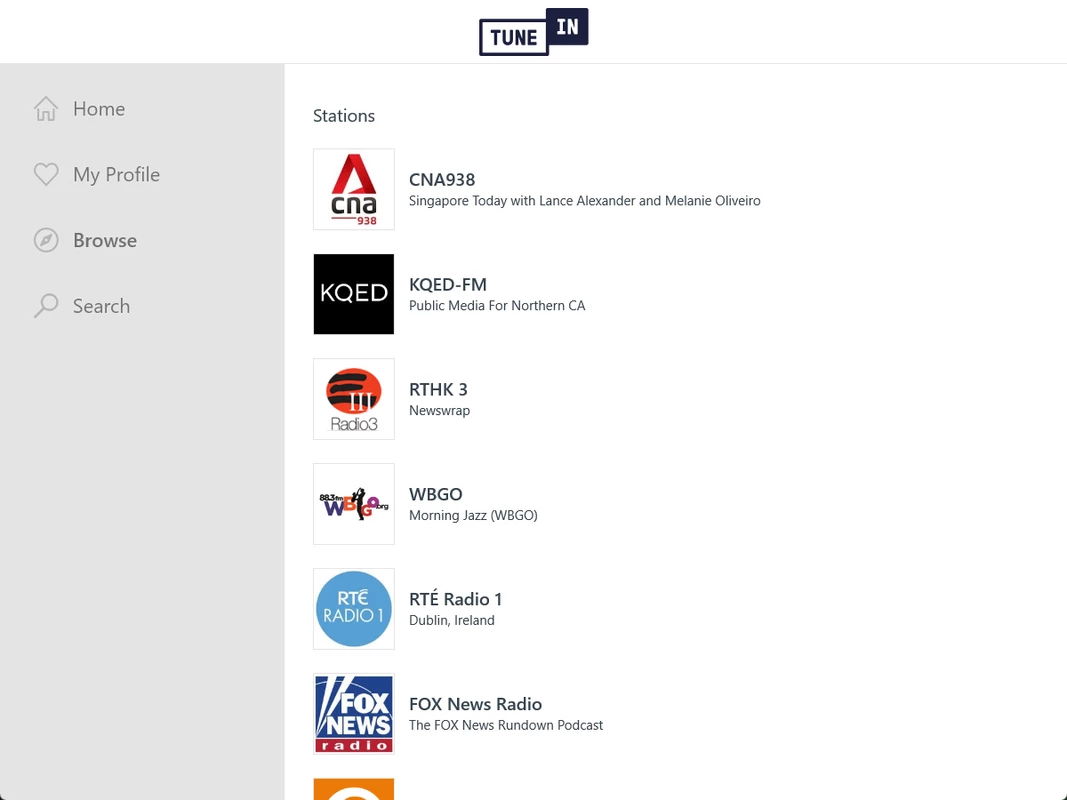Select the FOX News Radio logo
The width and height of the screenshot is (1067, 800).
[x=354, y=714]
